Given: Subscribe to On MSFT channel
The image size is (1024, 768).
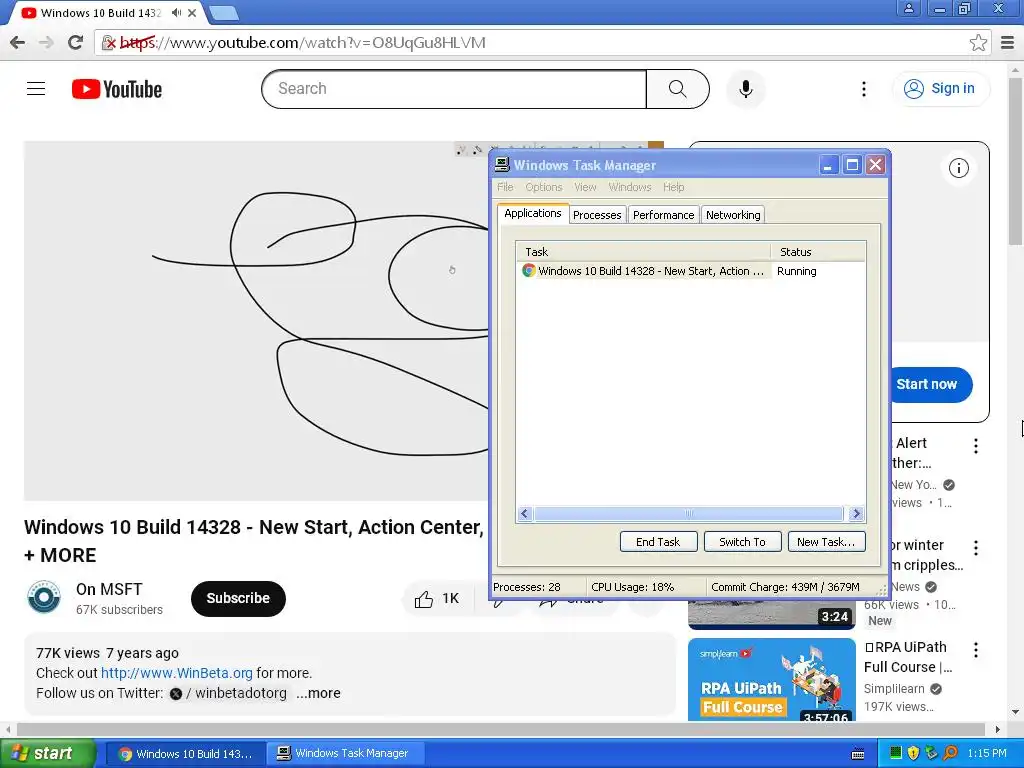Looking at the screenshot, I should coord(238,598).
